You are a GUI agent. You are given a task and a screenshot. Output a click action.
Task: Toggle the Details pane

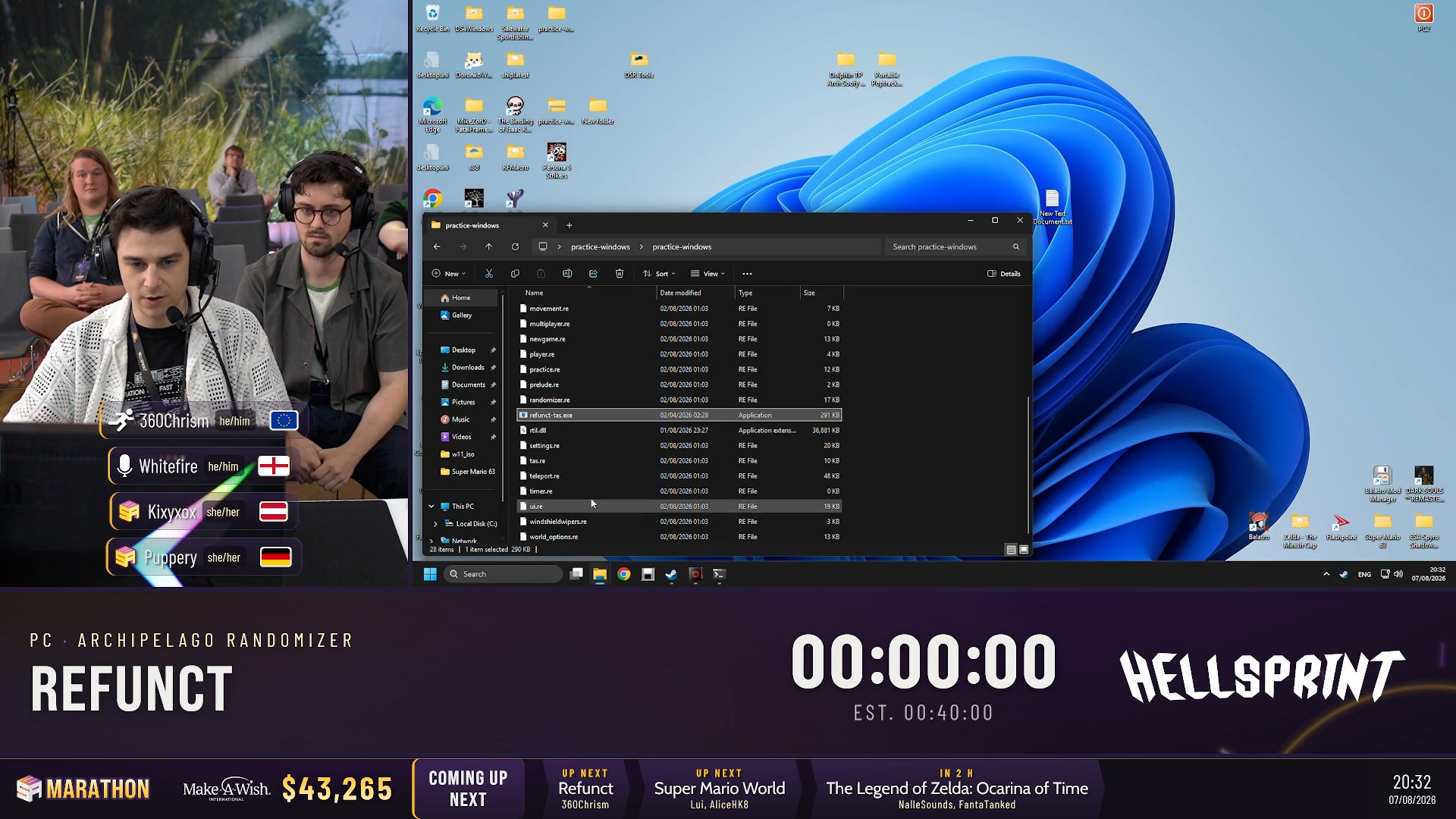[x=1004, y=274]
